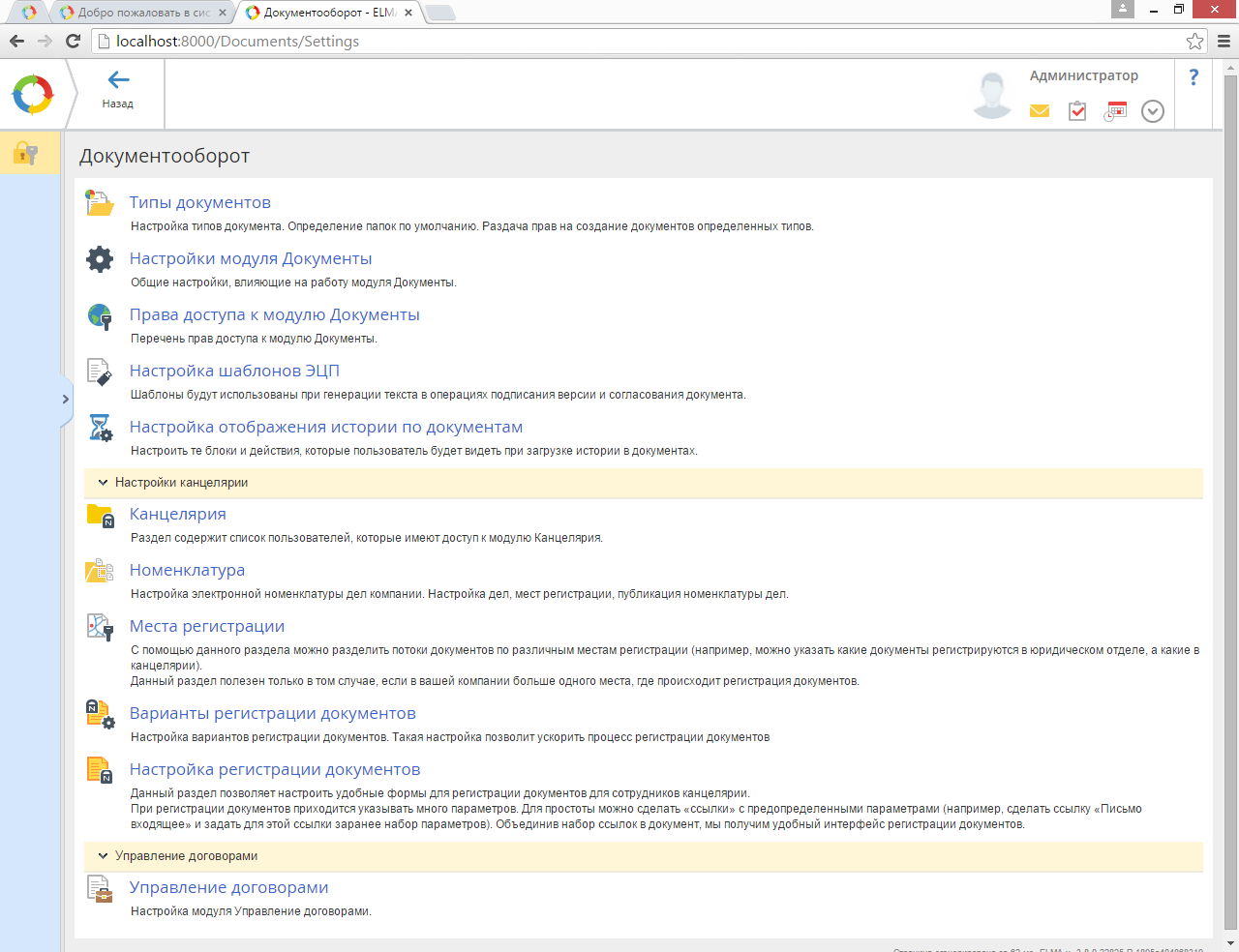
Task: Click the question mark help icon
Action: click(x=1194, y=77)
